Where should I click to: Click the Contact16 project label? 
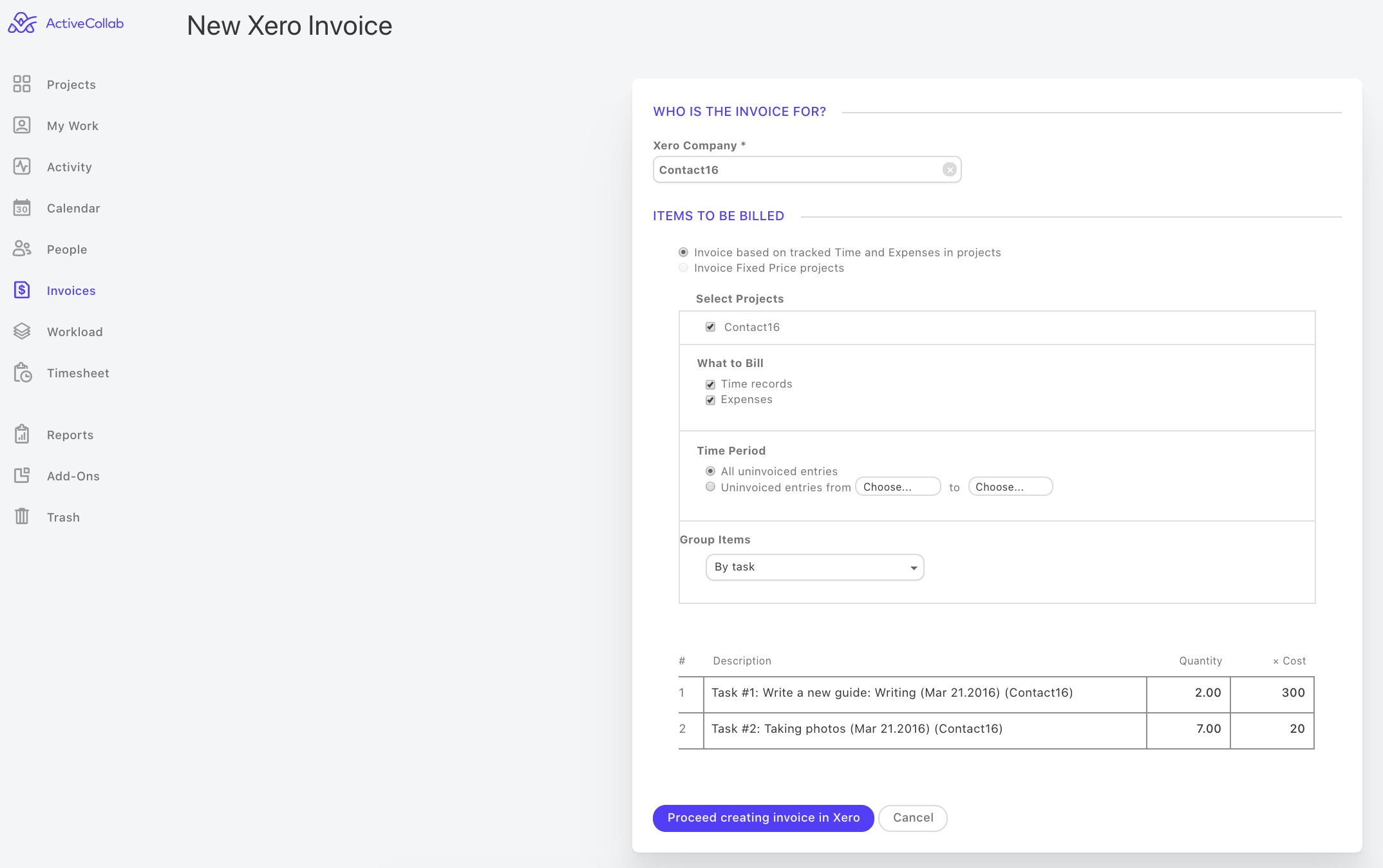(x=752, y=327)
